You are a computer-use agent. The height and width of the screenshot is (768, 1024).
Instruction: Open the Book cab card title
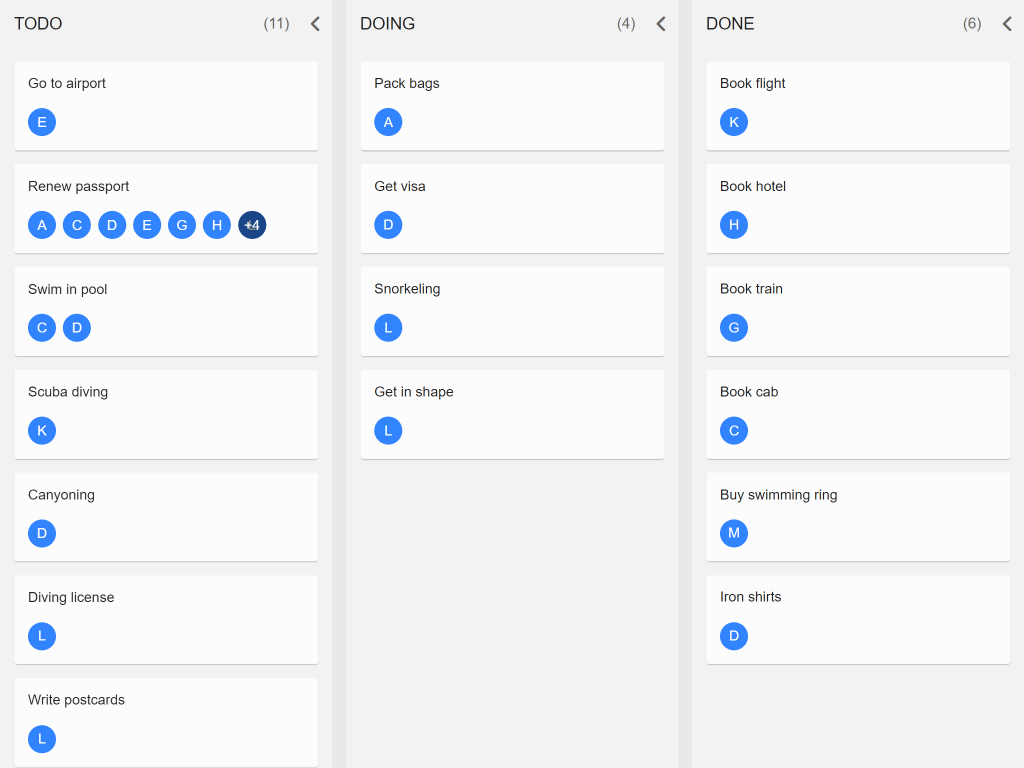coord(749,392)
